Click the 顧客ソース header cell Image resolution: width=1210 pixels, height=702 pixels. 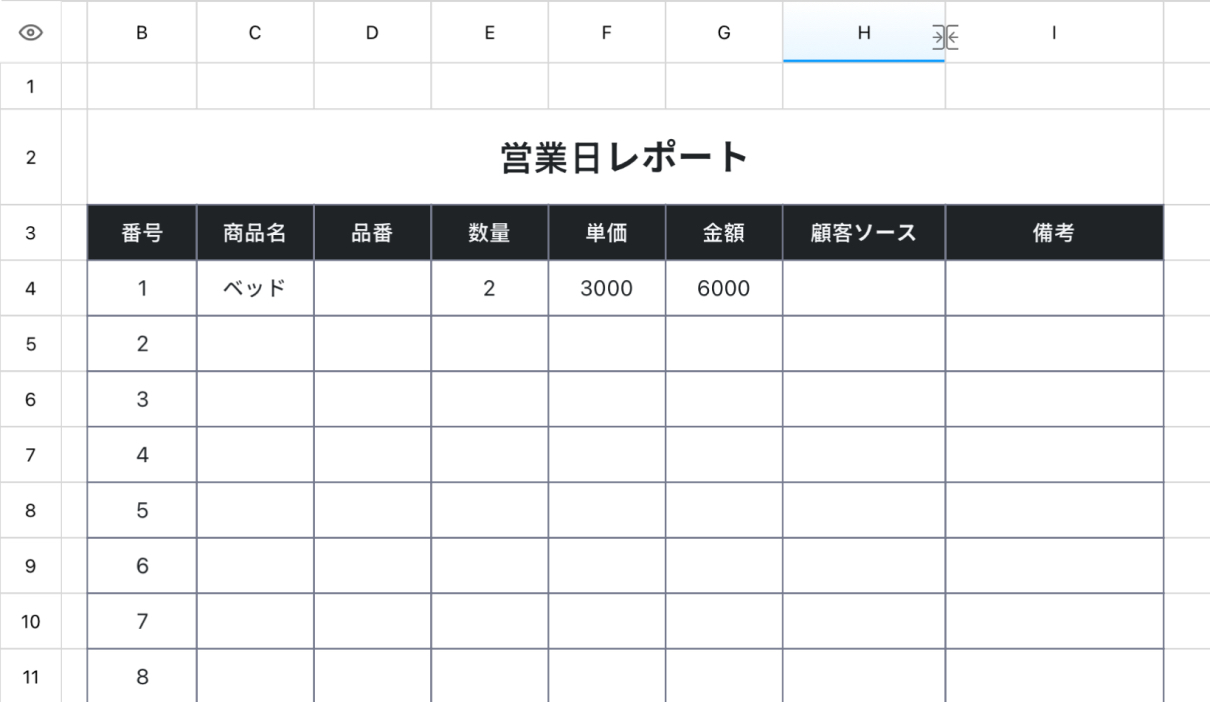tap(864, 233)
